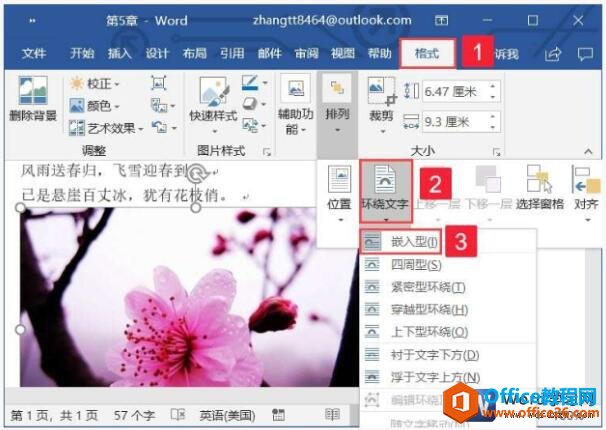This screenshot has height=430, width=606.
Task: Click the poem line 已是悬崖百丈冰
Action: tap(73, 194)
